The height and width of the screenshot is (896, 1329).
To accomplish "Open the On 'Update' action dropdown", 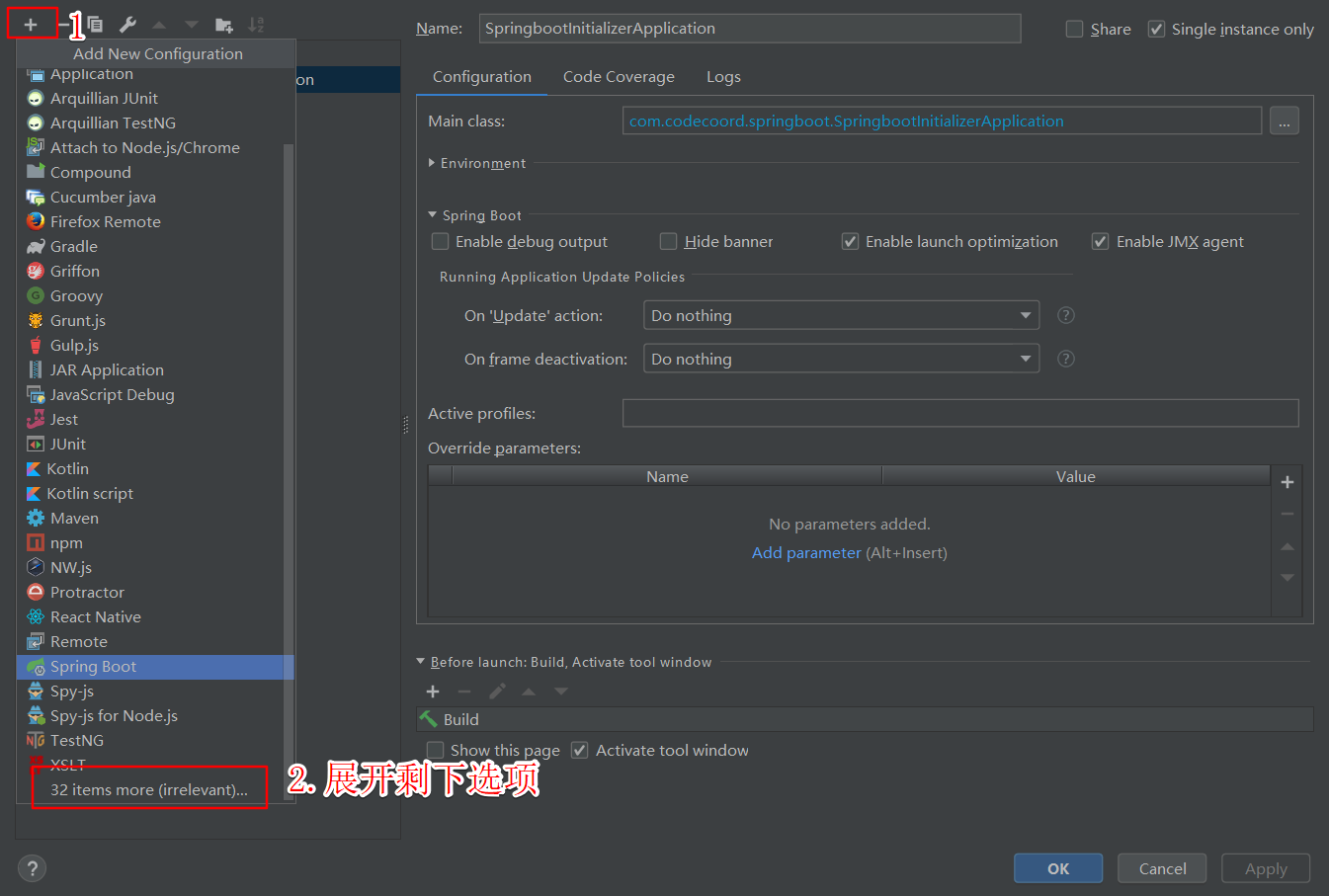I will (841, 315).
